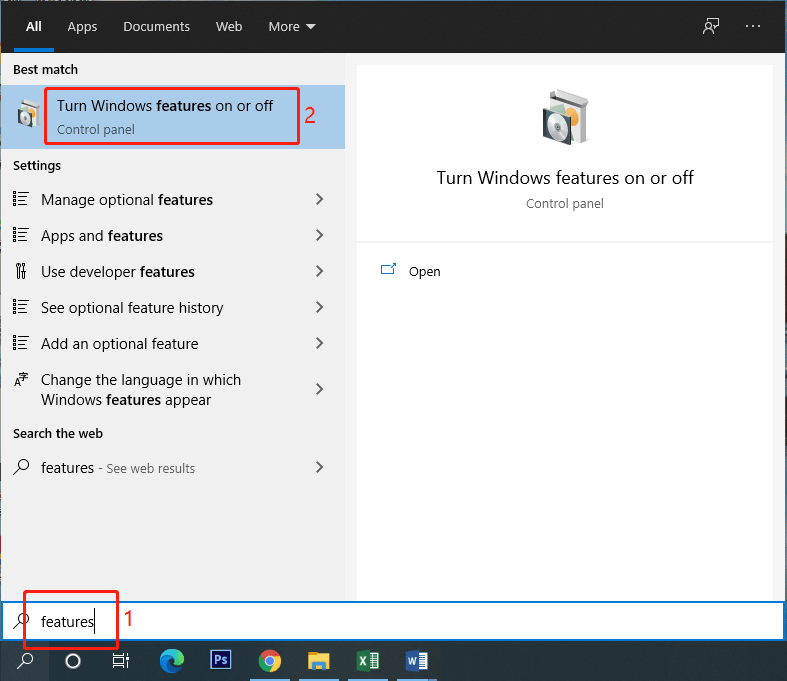Click the feedback person icon

tap(711, 26)
